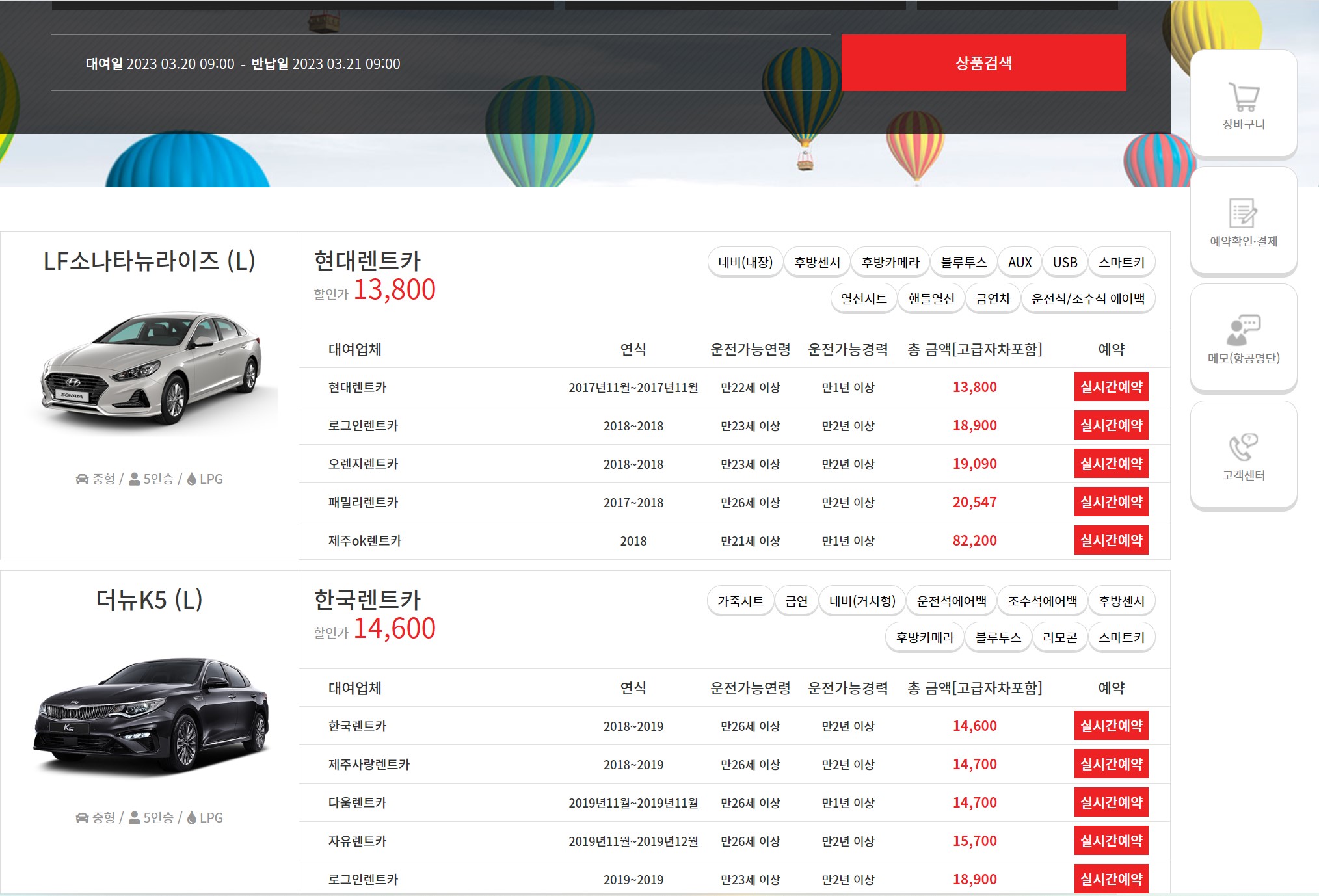
Task: Click the 후방센서 tag in the 현대렌트카 card
Action: (x=817, y=262)
